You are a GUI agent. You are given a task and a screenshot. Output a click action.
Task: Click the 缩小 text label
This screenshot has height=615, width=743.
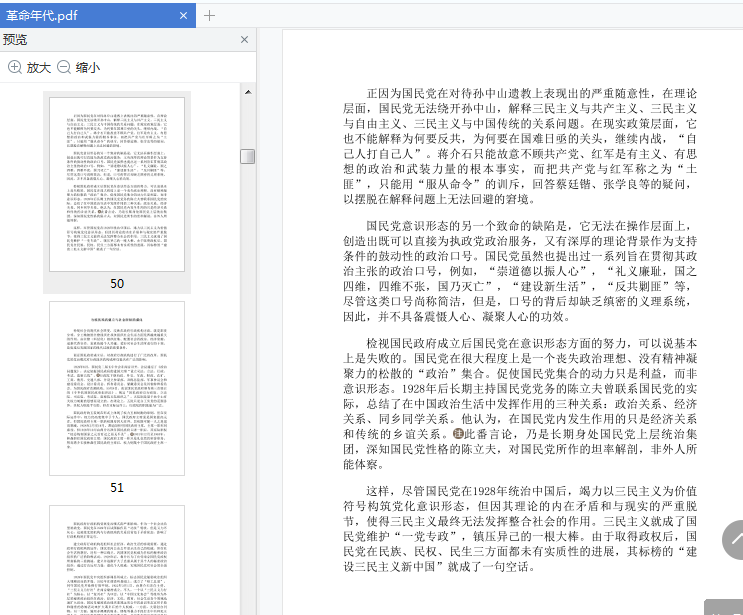click(x=88, y=67)
